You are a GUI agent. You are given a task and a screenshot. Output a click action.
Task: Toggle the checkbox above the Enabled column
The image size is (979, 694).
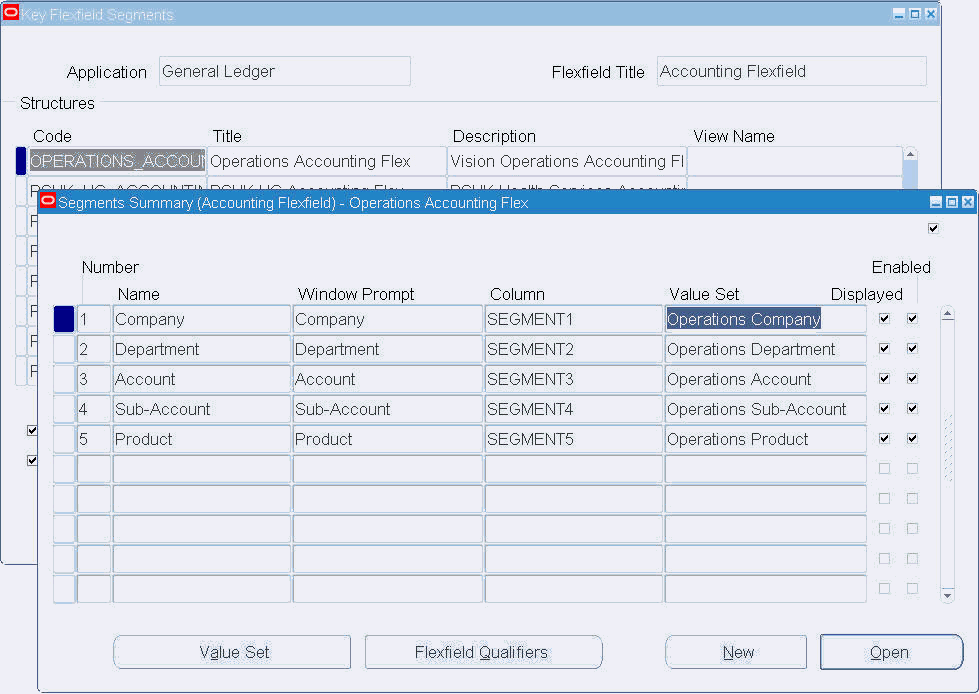pyautogui.click(x=933, y=228)
